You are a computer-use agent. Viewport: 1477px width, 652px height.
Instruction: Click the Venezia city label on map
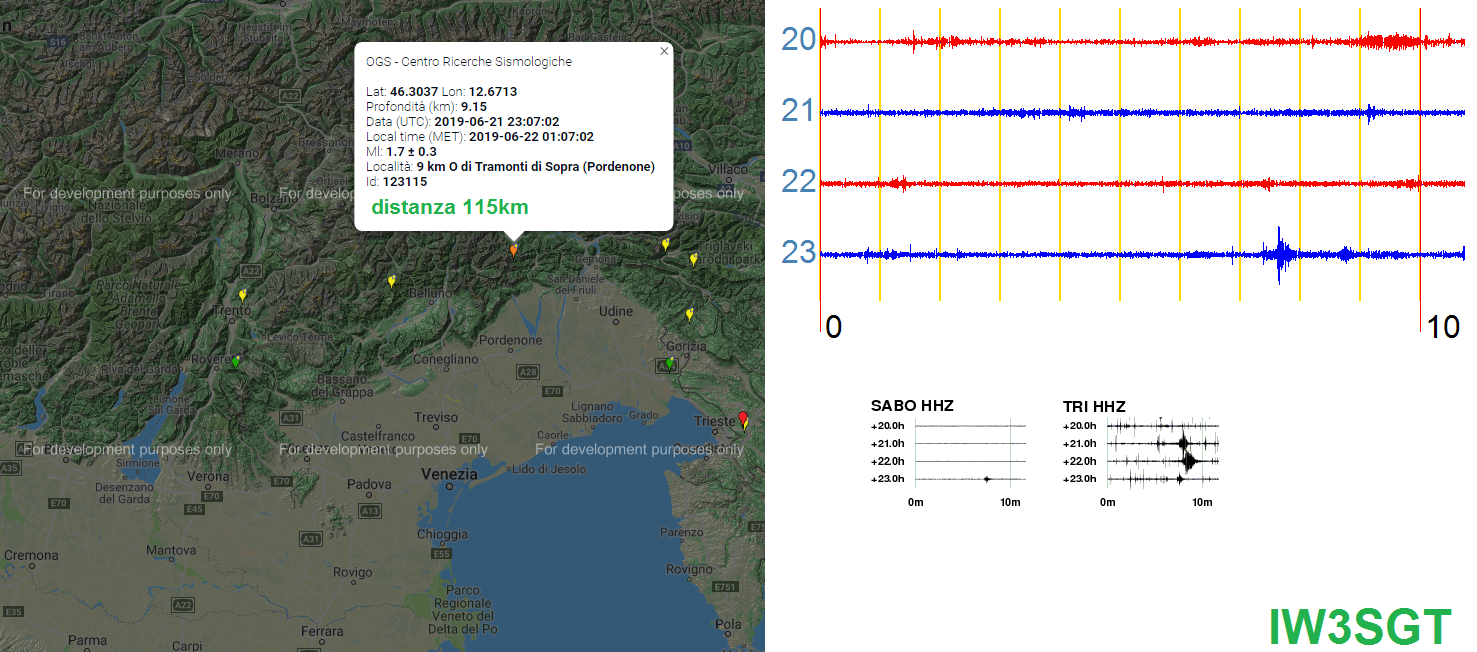click(449, 474)
